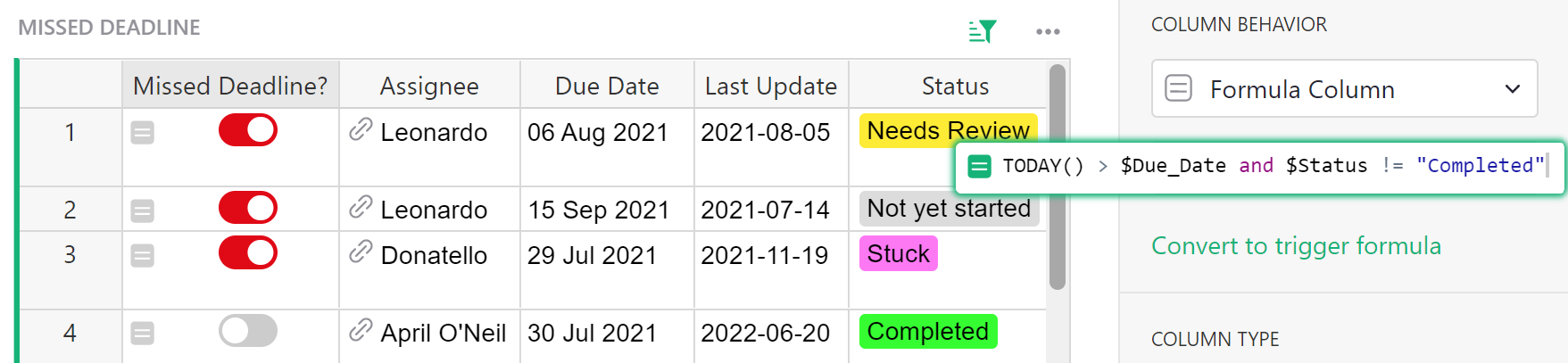The width and height of the screenshot is (1568, 363).
Task: Open the Formula Column behavior dropdown
Action: [x=1344, y=89]
